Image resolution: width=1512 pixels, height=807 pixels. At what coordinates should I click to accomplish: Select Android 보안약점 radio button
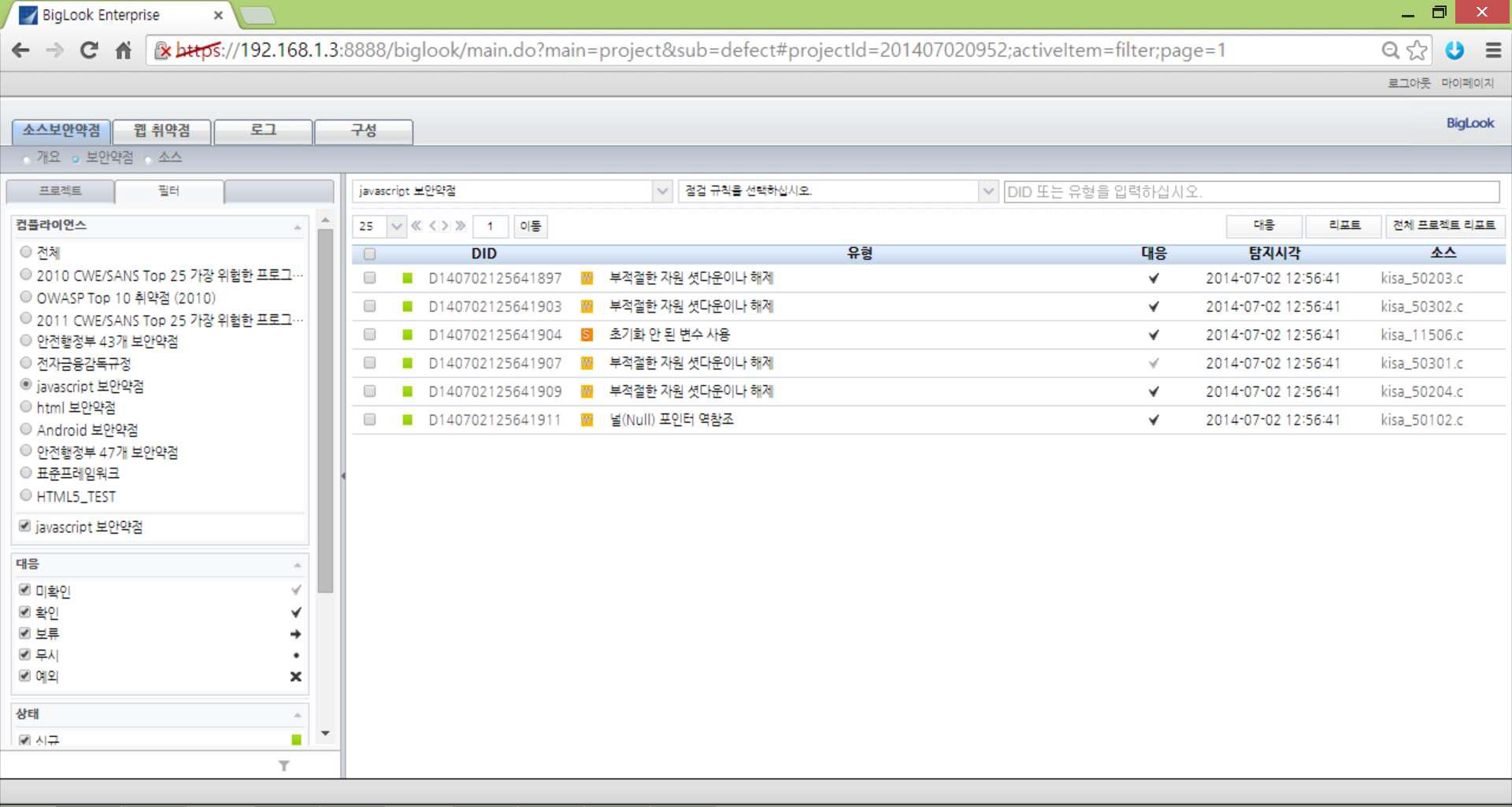(26, 429)
